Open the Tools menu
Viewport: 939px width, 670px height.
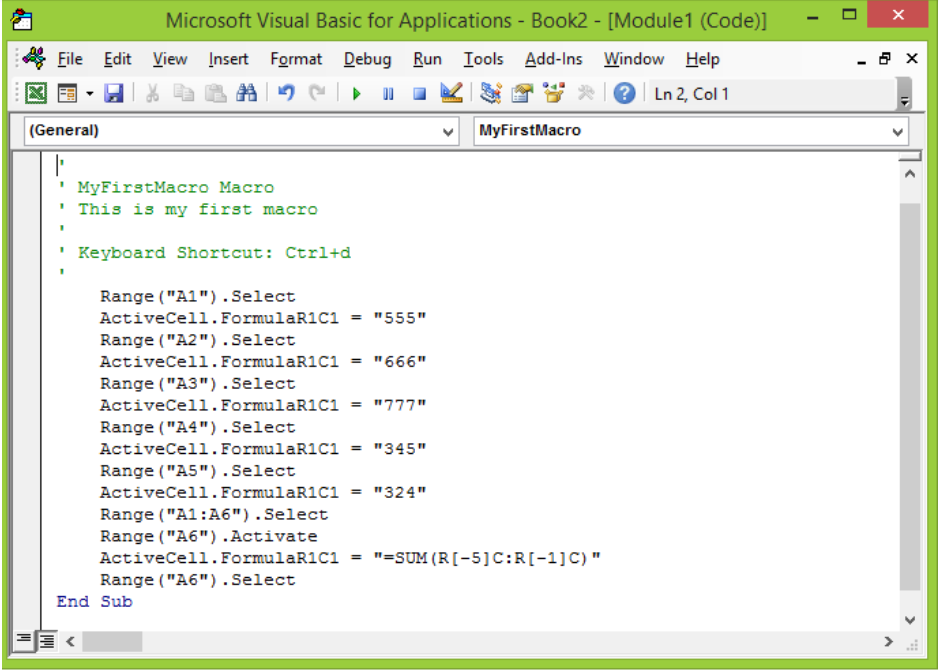(x=483, y=59)
